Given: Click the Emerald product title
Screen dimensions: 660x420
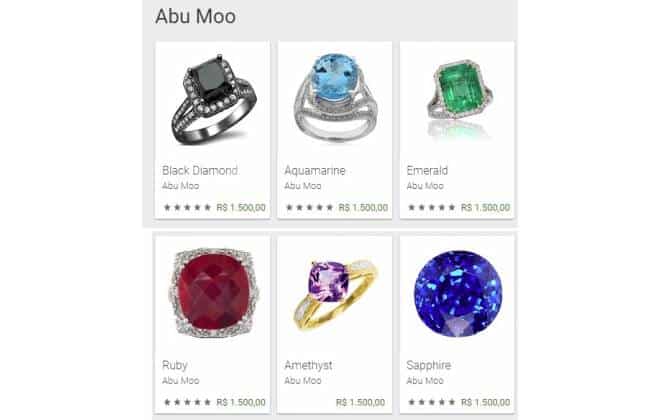Looking at the screenshot, I should tap(427, 170).
